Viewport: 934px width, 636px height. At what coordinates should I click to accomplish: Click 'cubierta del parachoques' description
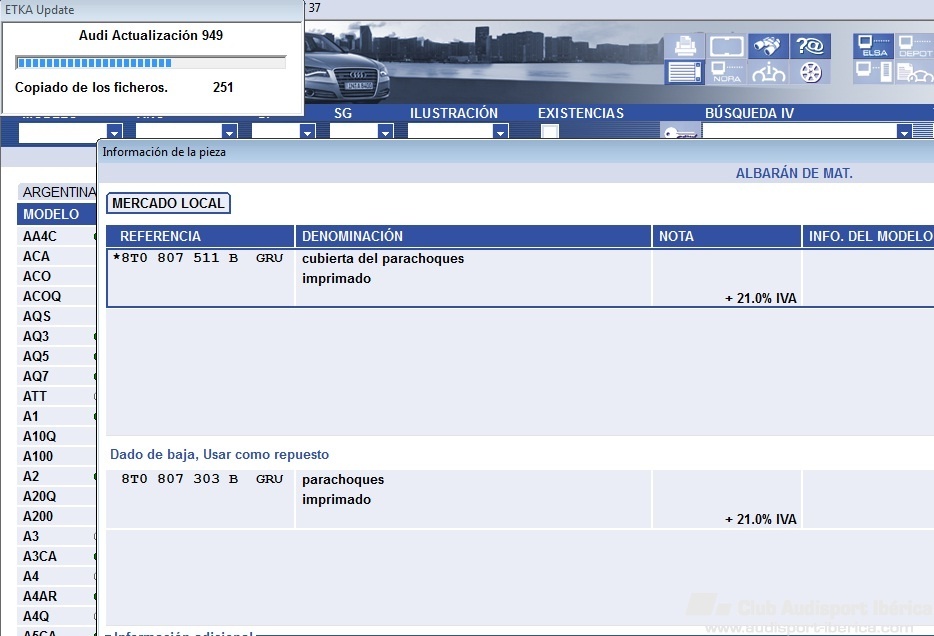383,258
